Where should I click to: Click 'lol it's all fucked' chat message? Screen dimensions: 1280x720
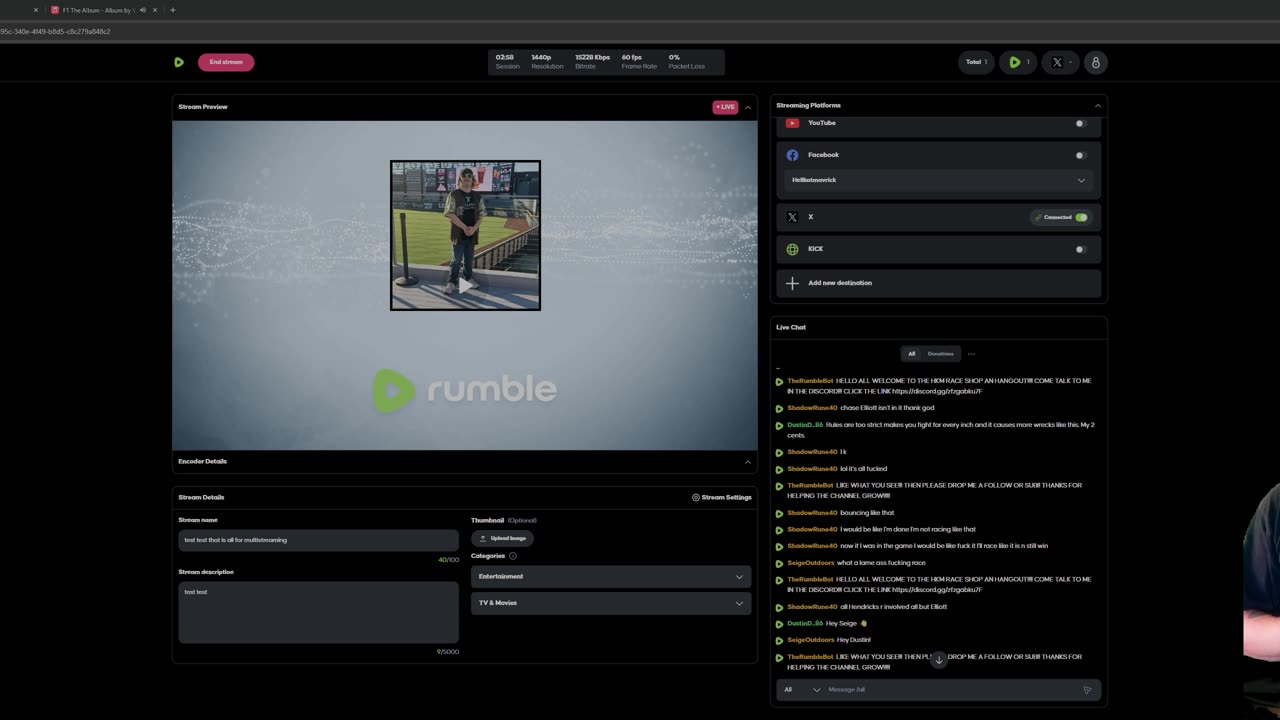click(863, 469)
